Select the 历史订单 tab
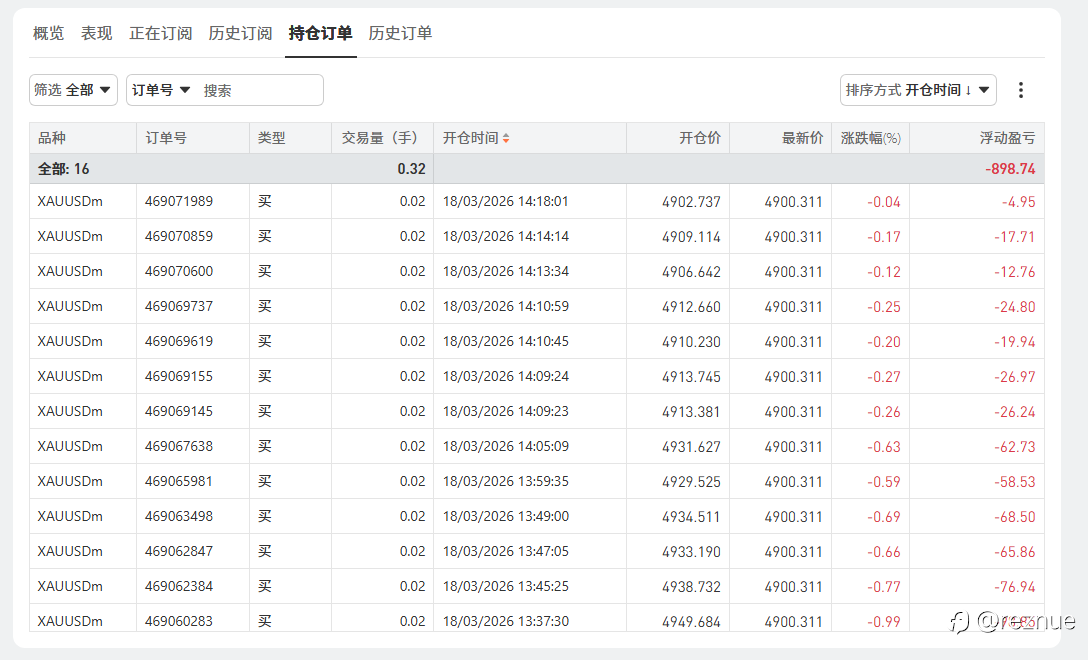 [400, 33]
